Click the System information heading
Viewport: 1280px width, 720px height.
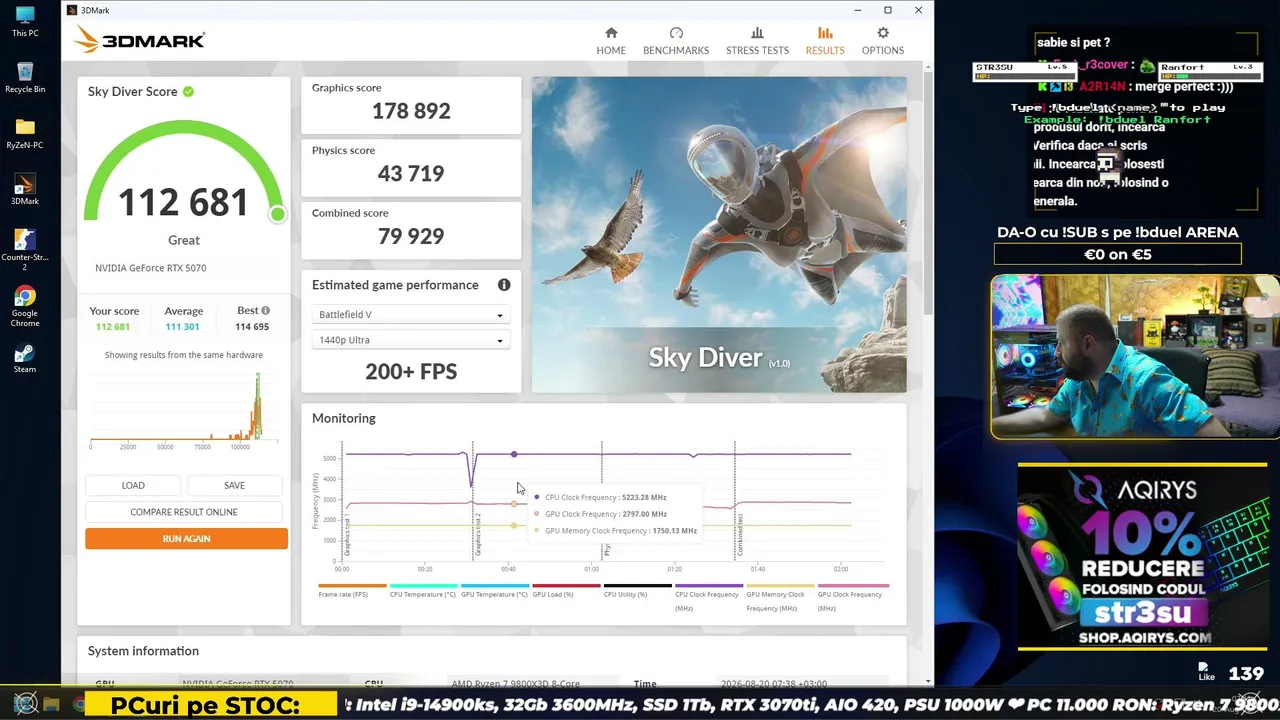pos(143,651)
